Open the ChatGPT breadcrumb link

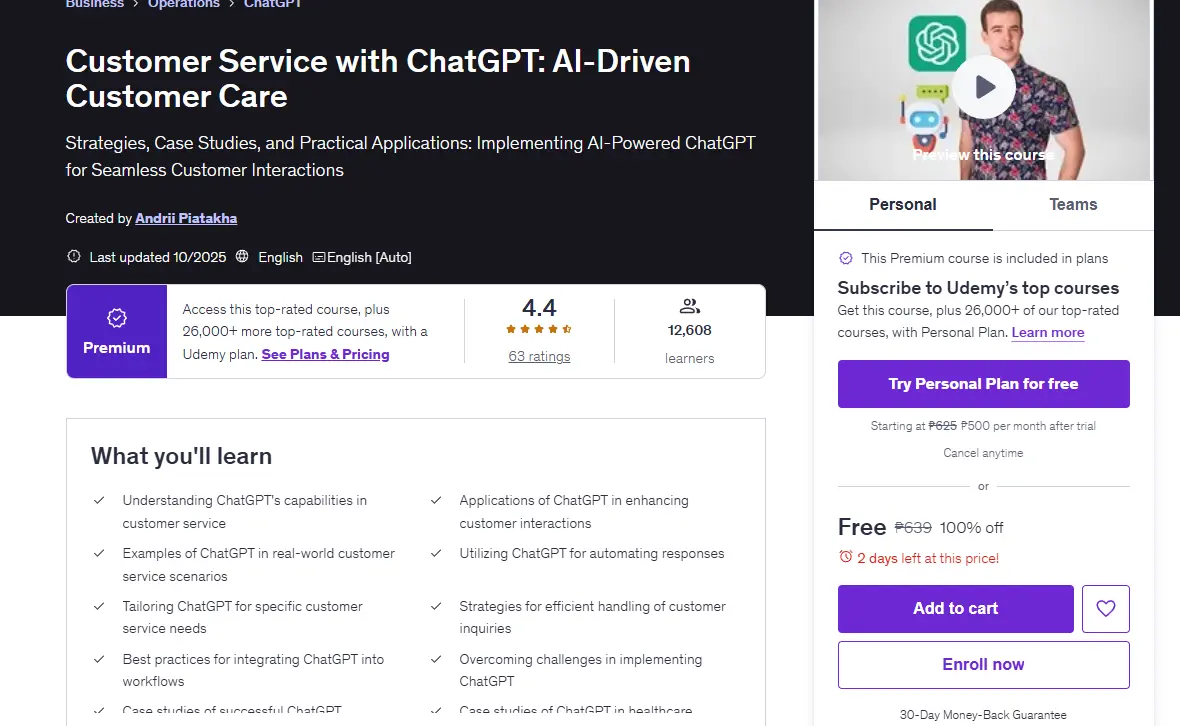tap(272, 4)
